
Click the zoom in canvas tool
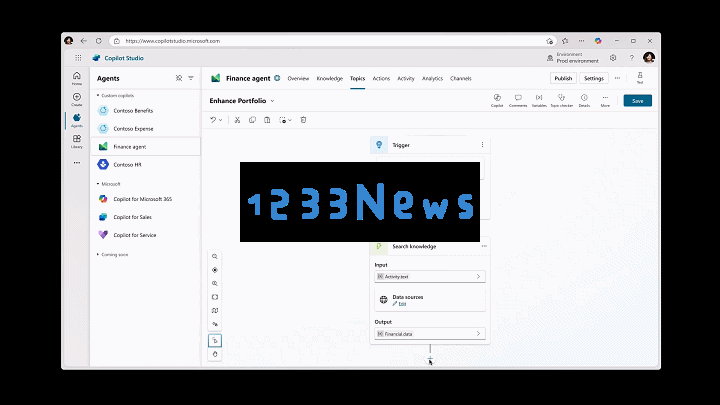214,283
